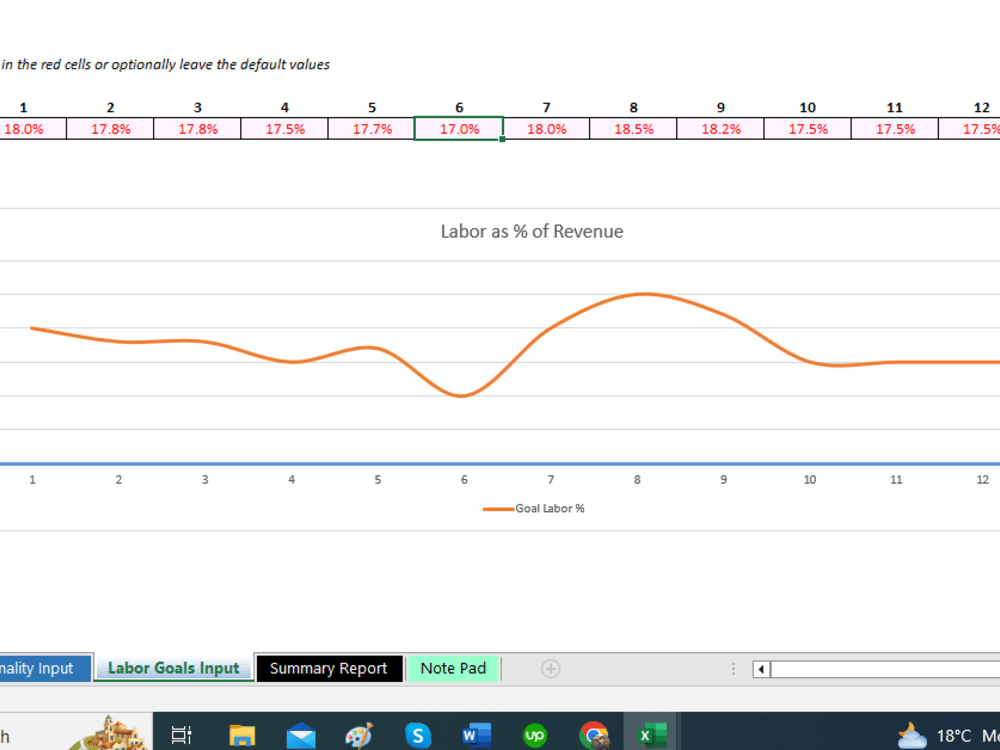Viewport: 1000px width, 750px height.
Task: Click the new sheet plus icon
Action: [550, 668]
